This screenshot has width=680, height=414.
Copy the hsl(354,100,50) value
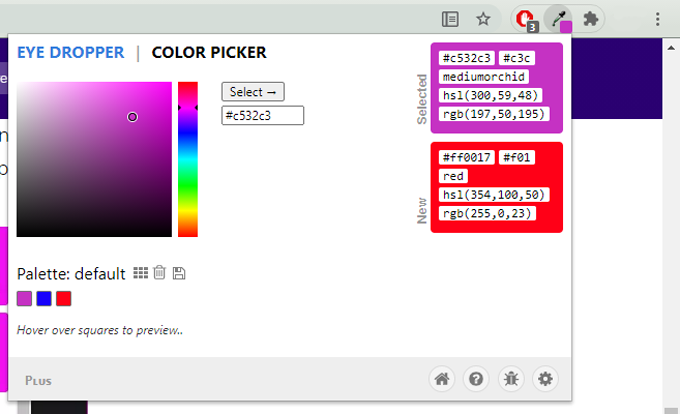click(494, 195)
